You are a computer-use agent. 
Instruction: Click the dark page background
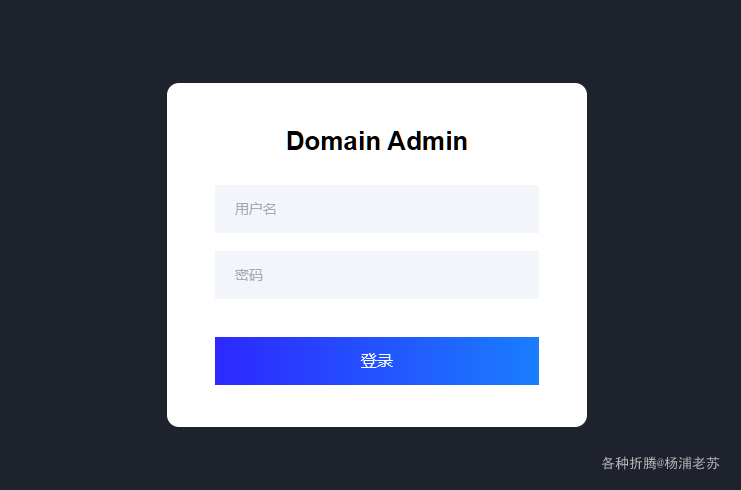pos(80,250)
